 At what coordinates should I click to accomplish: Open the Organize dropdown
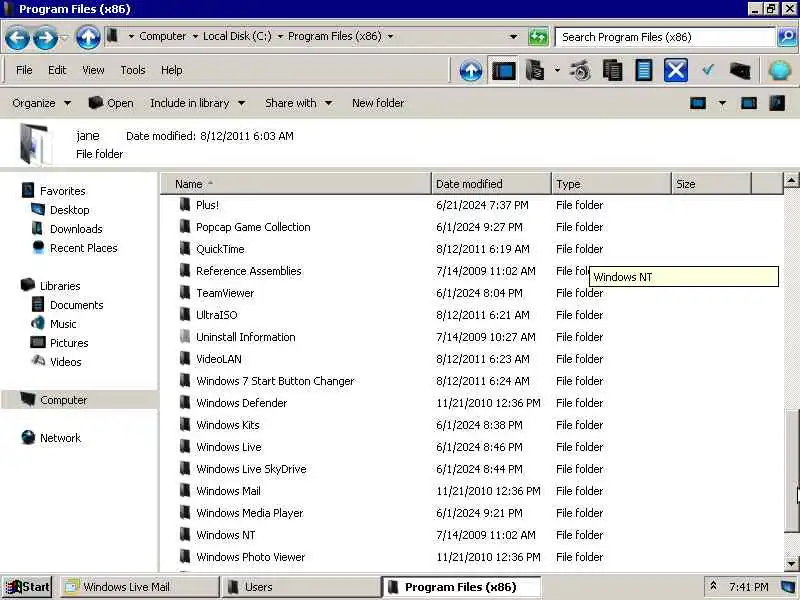pos(42,104)
